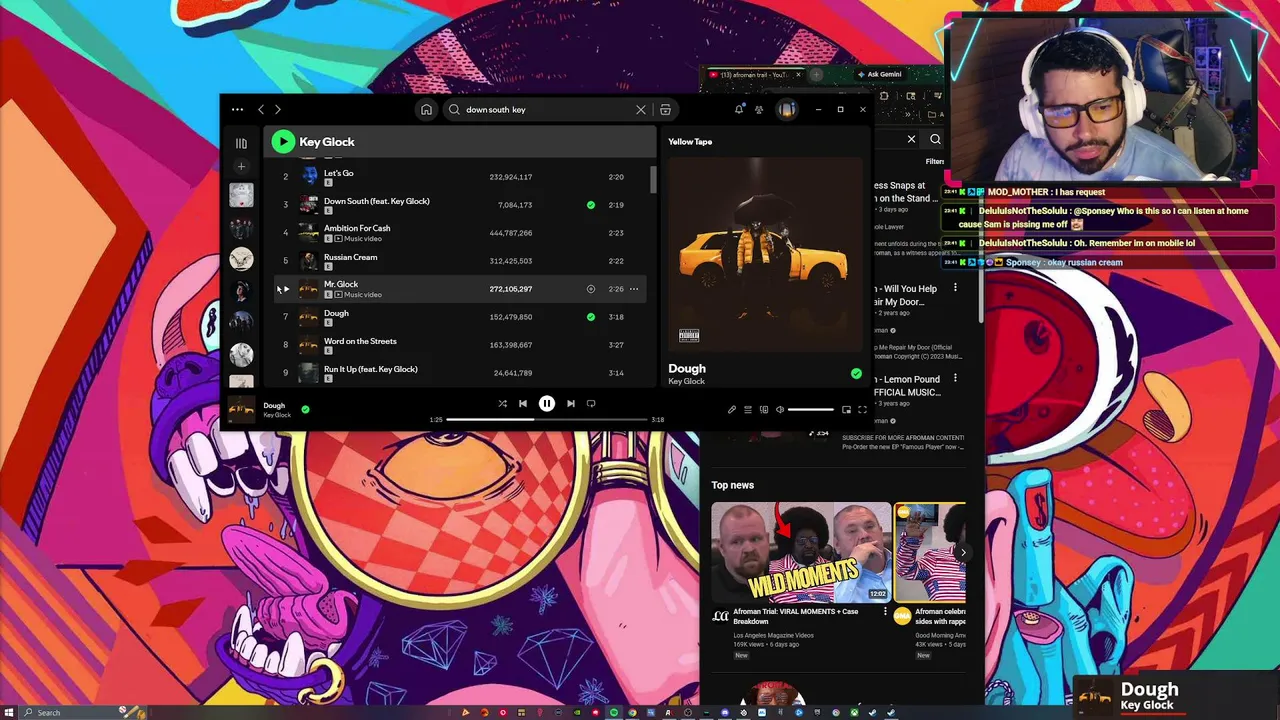
Task: Toggle saved check beside Dough in now-playing bar
Action: pos(305,409)
